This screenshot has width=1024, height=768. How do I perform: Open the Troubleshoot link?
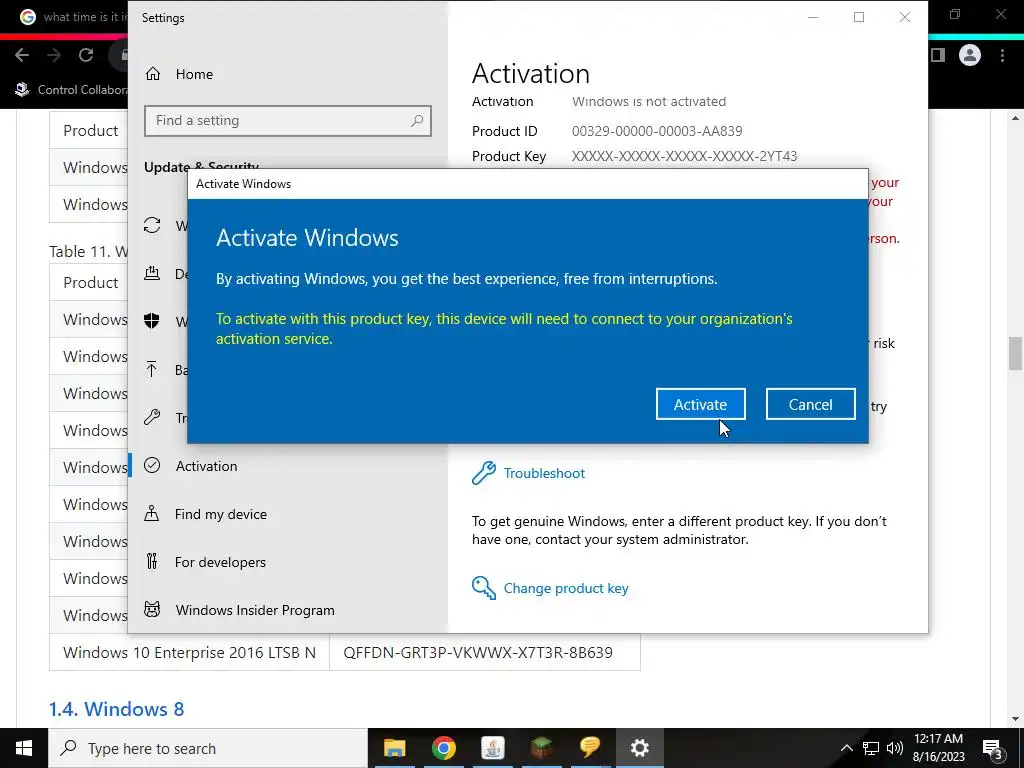[x=544, y=473]
